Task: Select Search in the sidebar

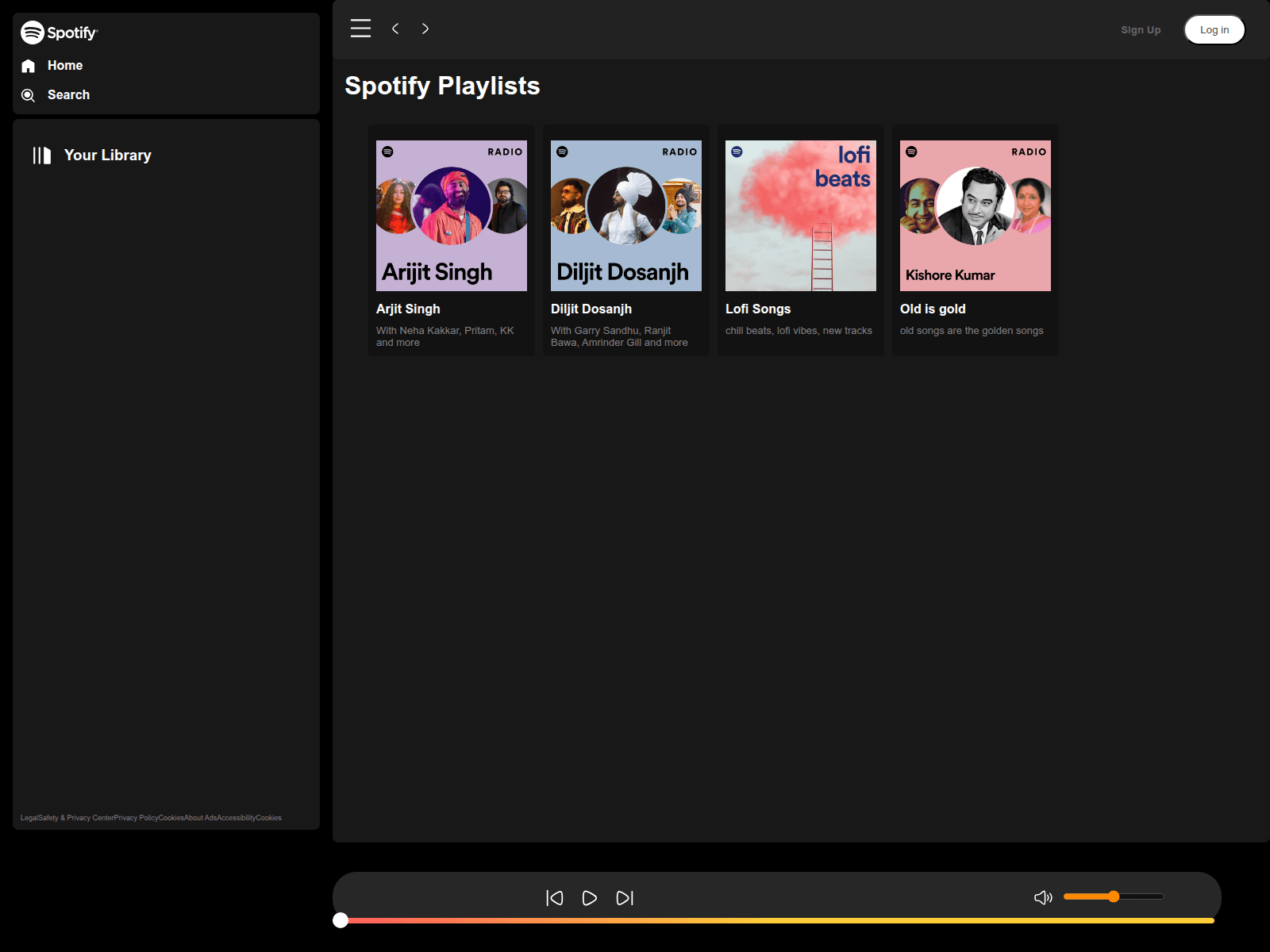Action: (x=68, y=94)
